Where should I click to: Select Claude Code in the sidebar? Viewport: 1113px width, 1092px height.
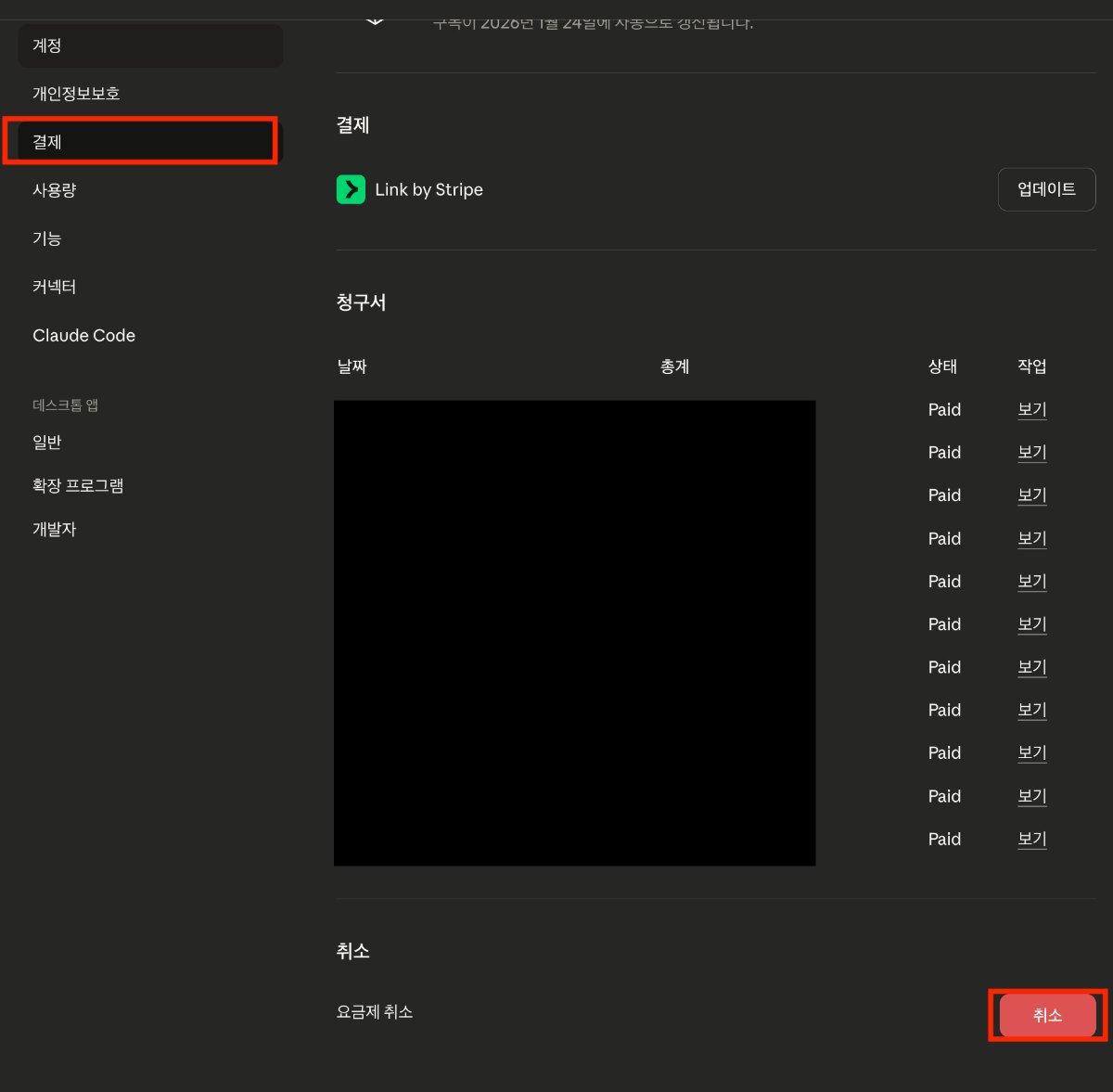tap(83, 336)
